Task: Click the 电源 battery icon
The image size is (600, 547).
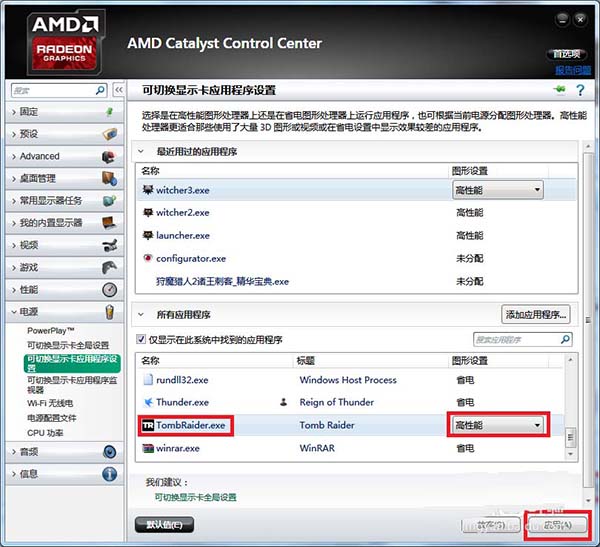Action: [x=110, y=312]
